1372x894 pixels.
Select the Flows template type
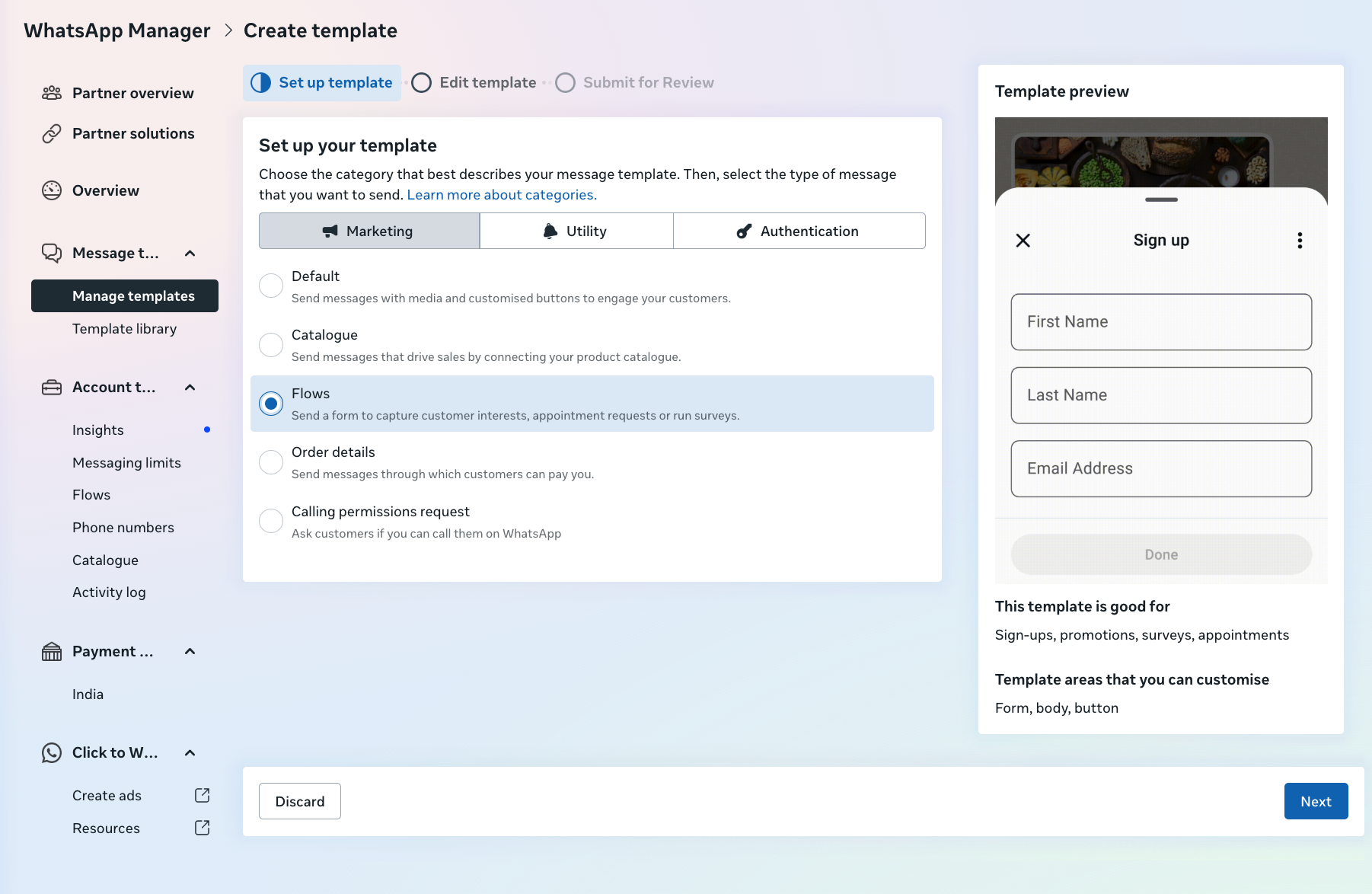click(271, 404)
